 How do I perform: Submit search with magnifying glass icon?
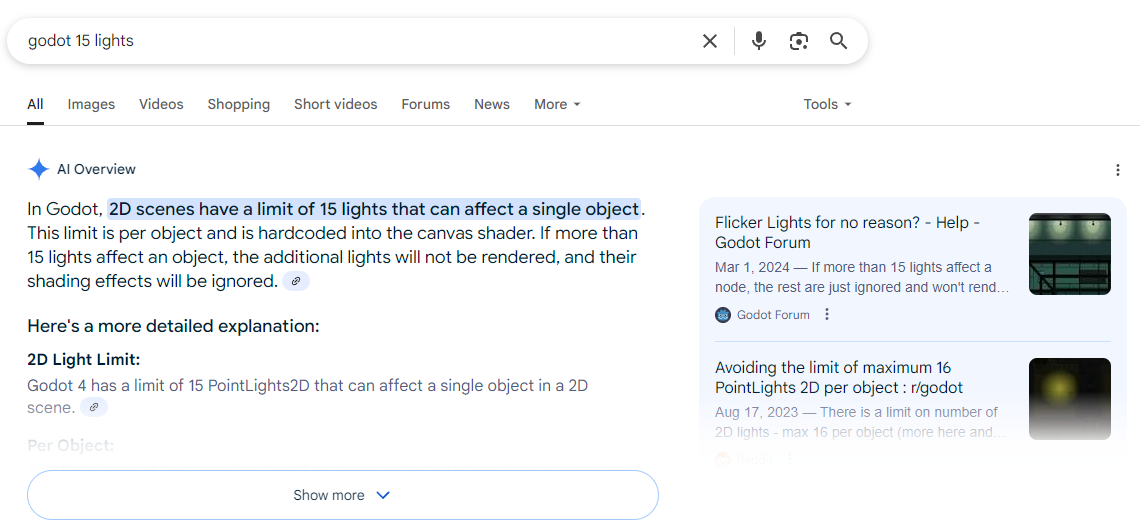pos(838,41)
